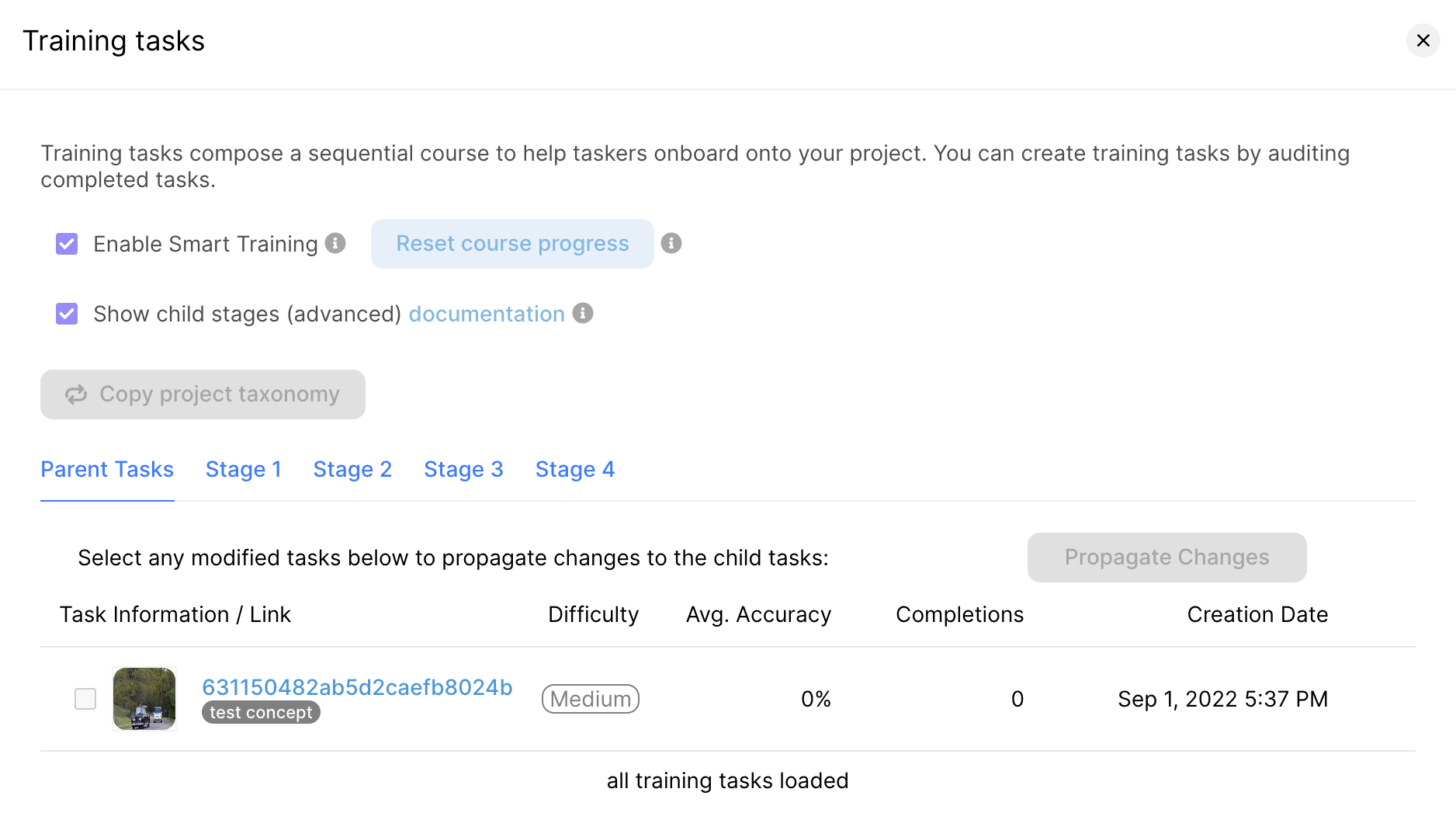Open the Stage 2 tab
The width and height of the screenshot is (1456, 820).
[x=352, y=469]
